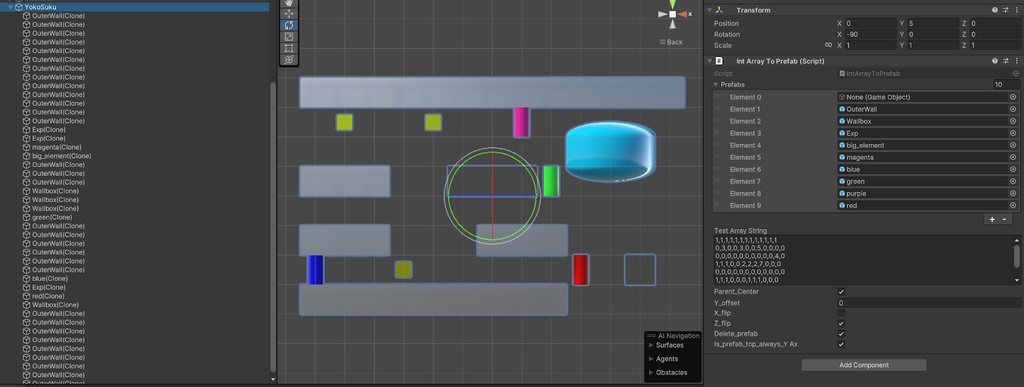The height and width of the screenshot is (387, 1024).
Task: Select the Move tool in scene toolbar
Action: pyautogui.click(x=289, y=14)
